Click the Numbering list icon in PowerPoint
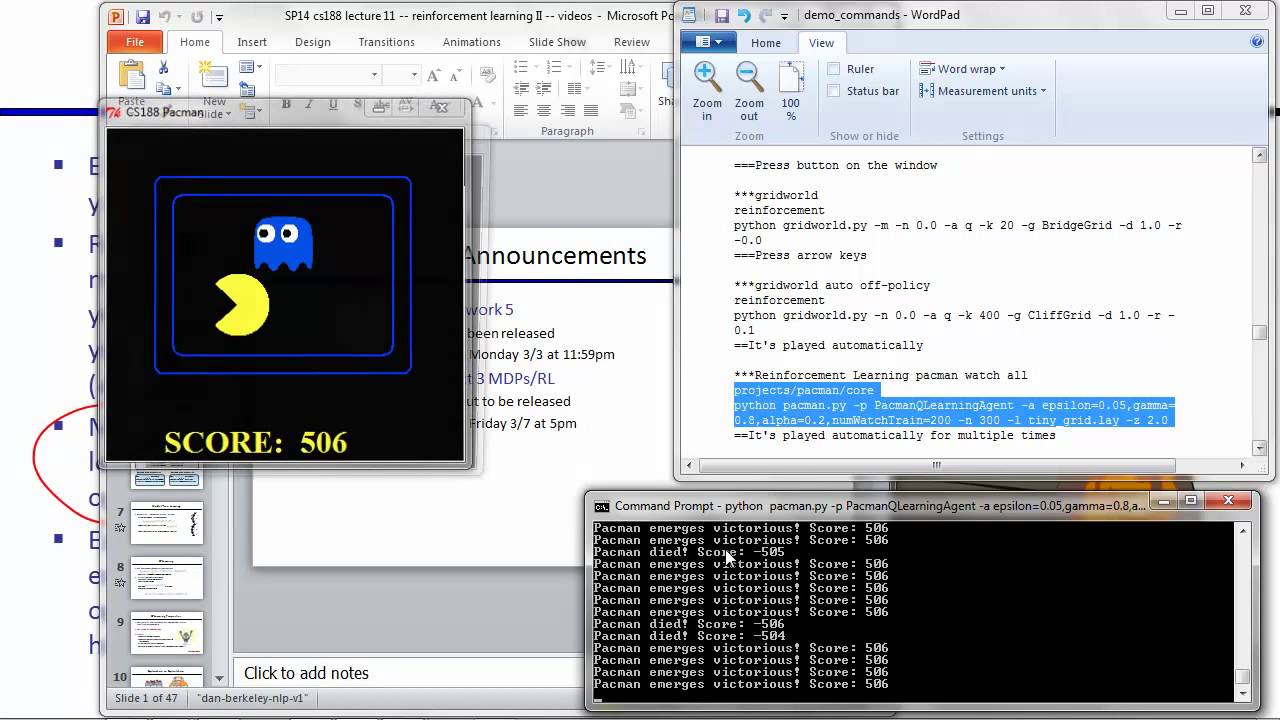 point(553,67)
